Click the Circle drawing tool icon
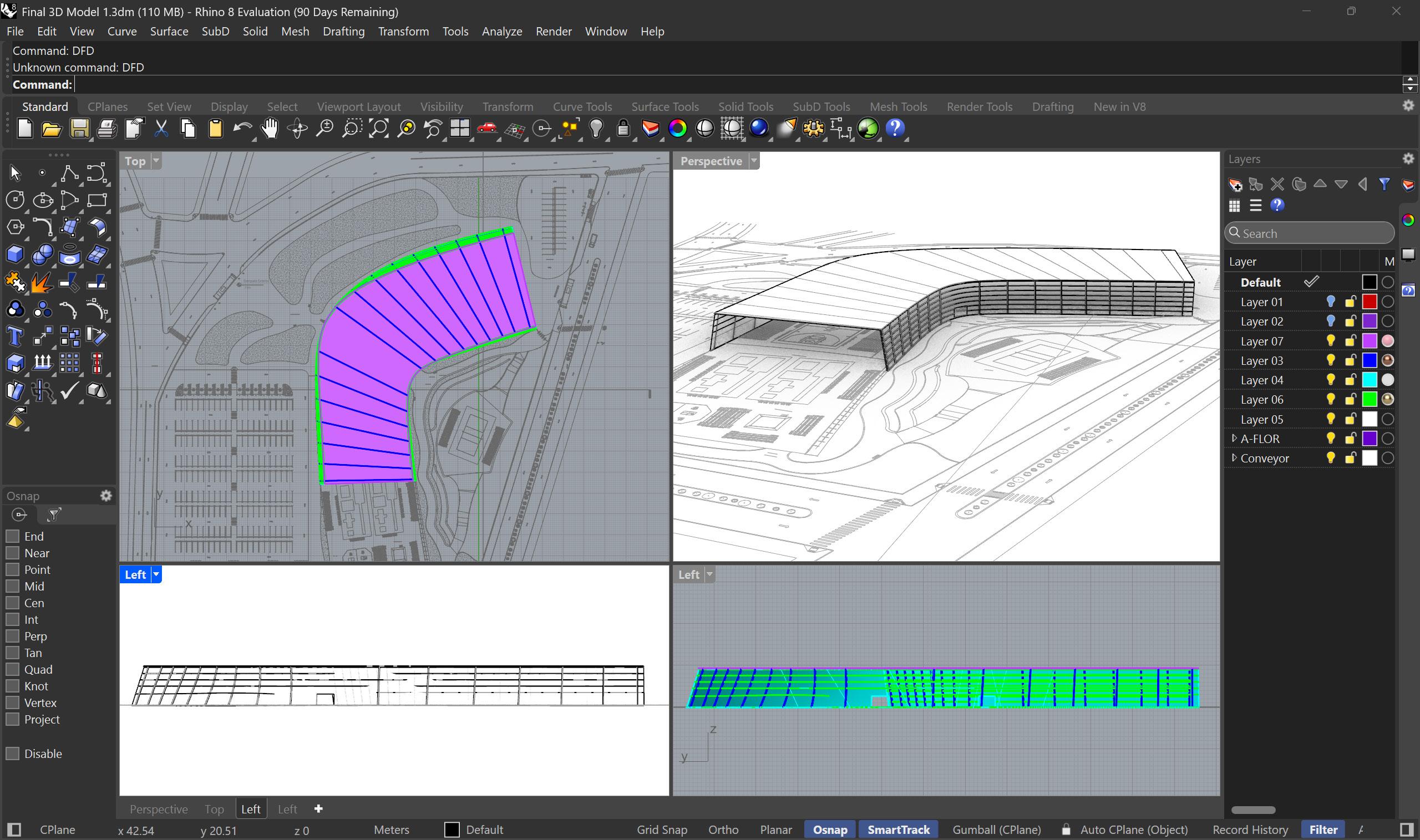Viewport: 1420px width, 840px height. (x=15, y=200)
